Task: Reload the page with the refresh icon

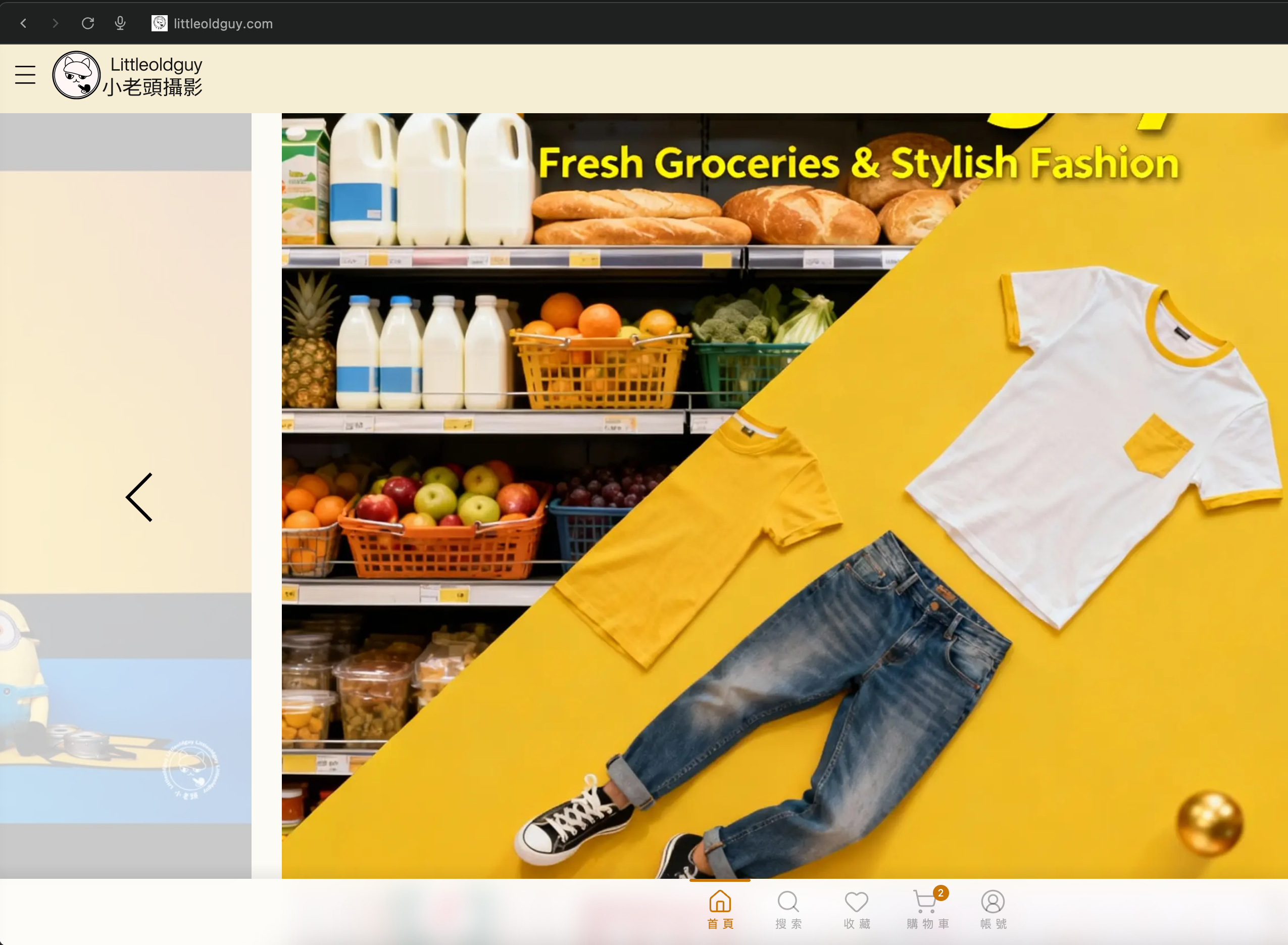Action: (87, 23)
